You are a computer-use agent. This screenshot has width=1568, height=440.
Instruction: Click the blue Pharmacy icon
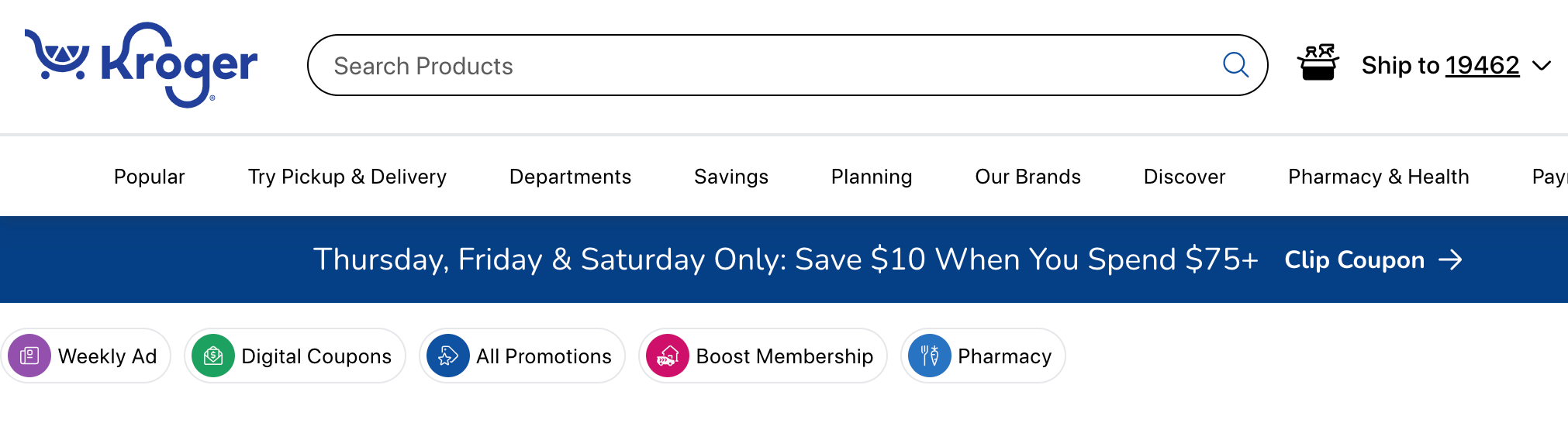point(930,356)
